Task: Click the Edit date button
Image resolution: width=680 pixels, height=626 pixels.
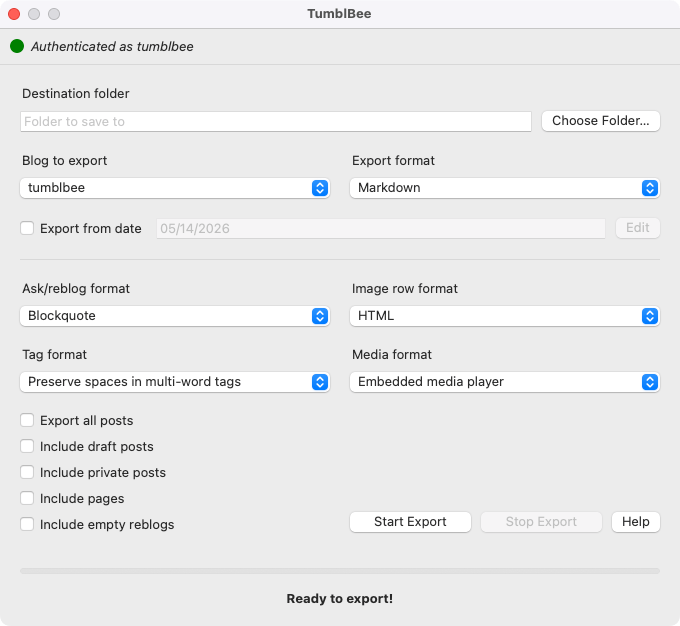Action: (638, 228)
